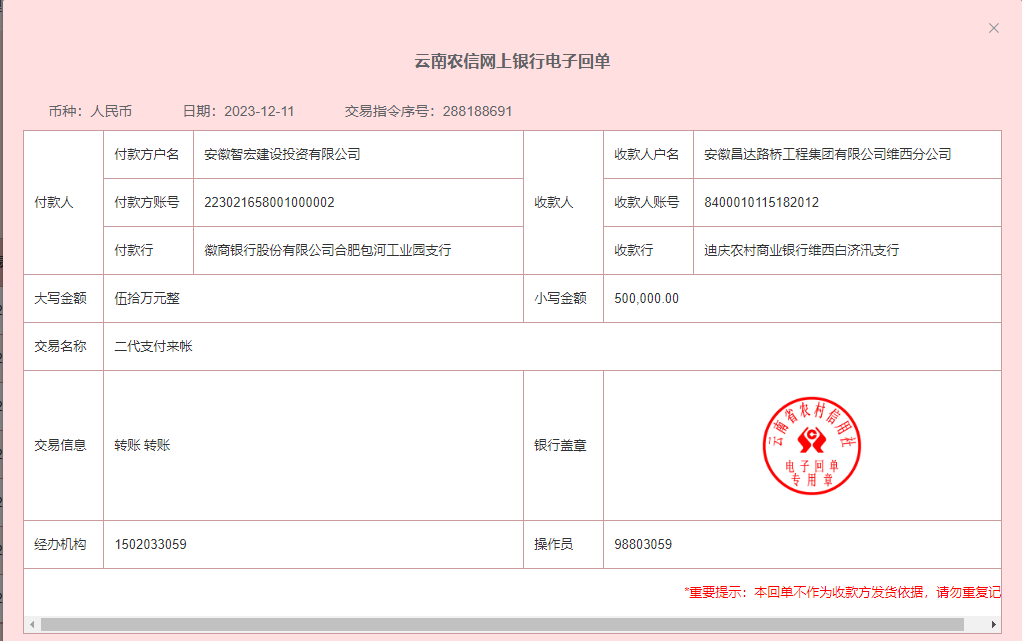Select the payer name 安徽智宏建设投资有限公司
This screenshot has height=641, width=1022.
click(x=282, y=154)
